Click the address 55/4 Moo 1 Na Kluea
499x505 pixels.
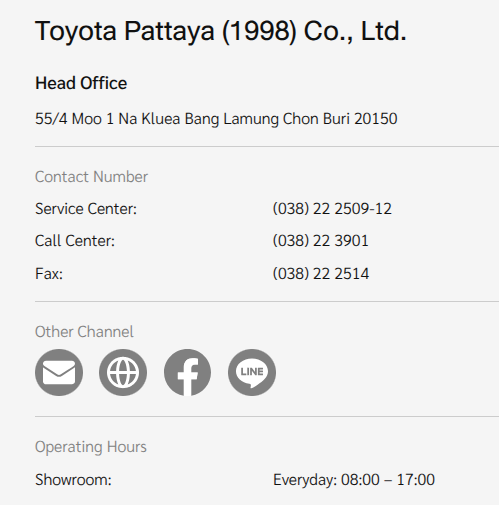(216, 119)
